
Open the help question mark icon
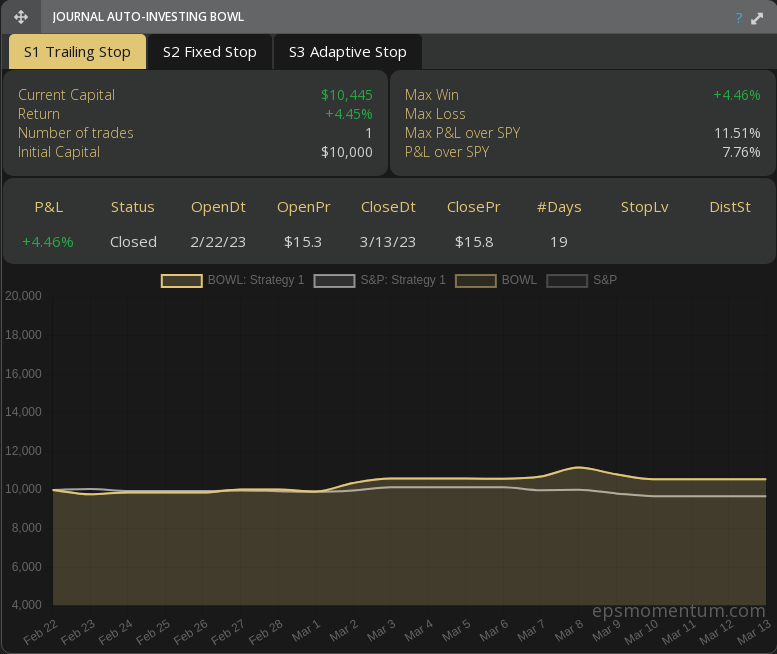tap(739, 18)
